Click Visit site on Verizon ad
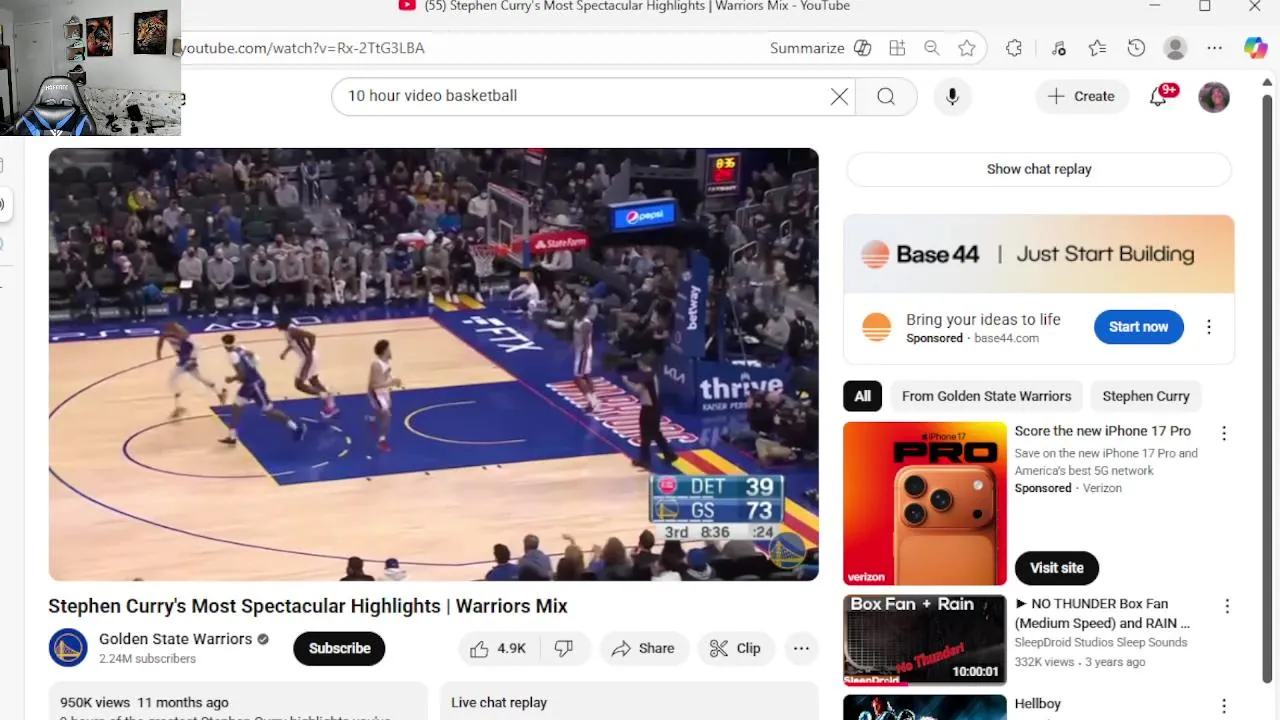This screenshot has width=1280, height=720. [1057, 568]
